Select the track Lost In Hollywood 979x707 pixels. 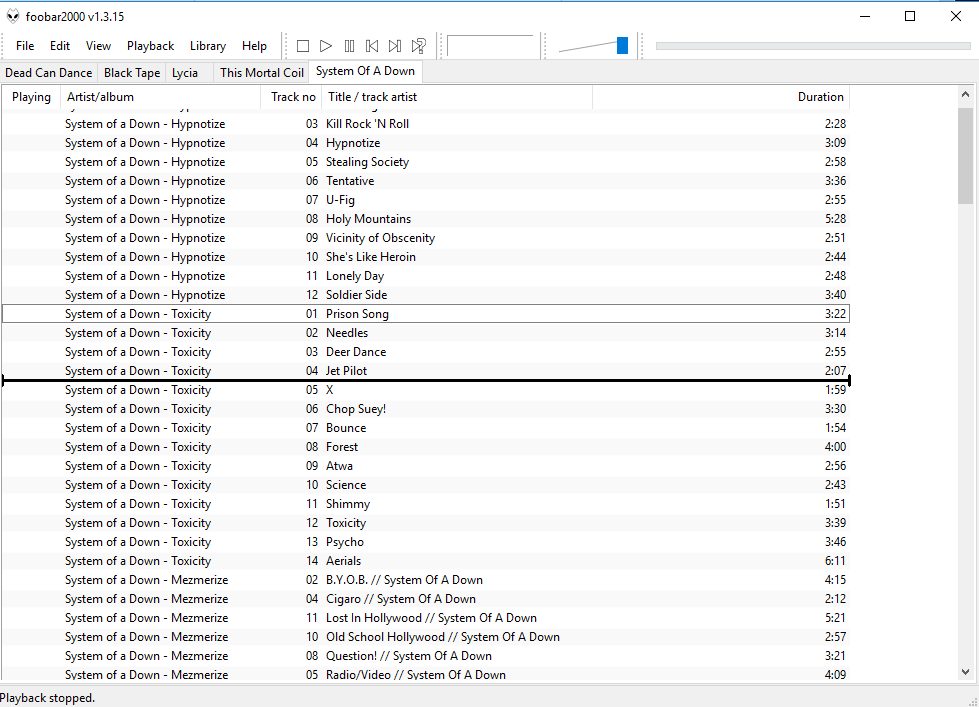426,618
